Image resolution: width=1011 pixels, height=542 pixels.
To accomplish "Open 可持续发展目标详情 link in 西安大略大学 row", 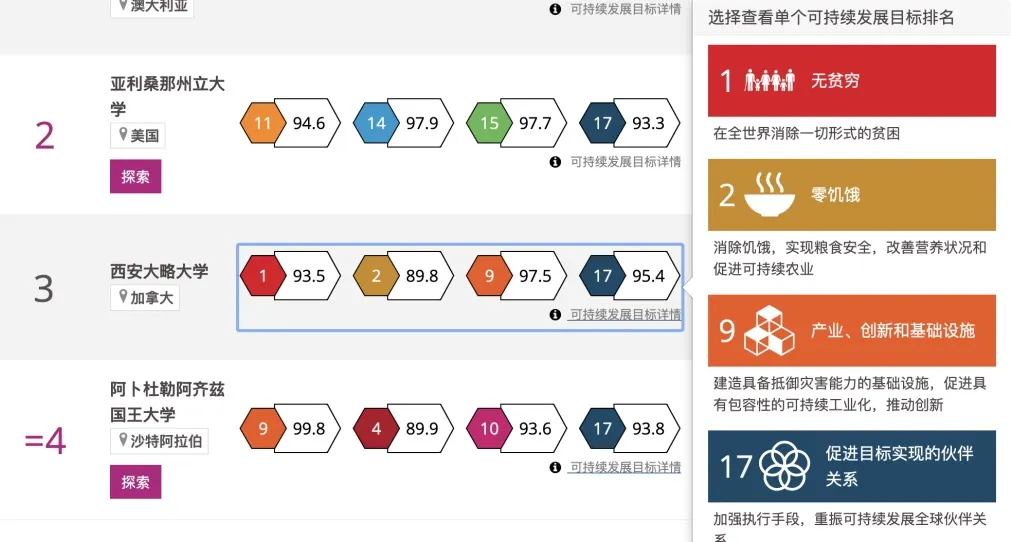I will [625, 315].
